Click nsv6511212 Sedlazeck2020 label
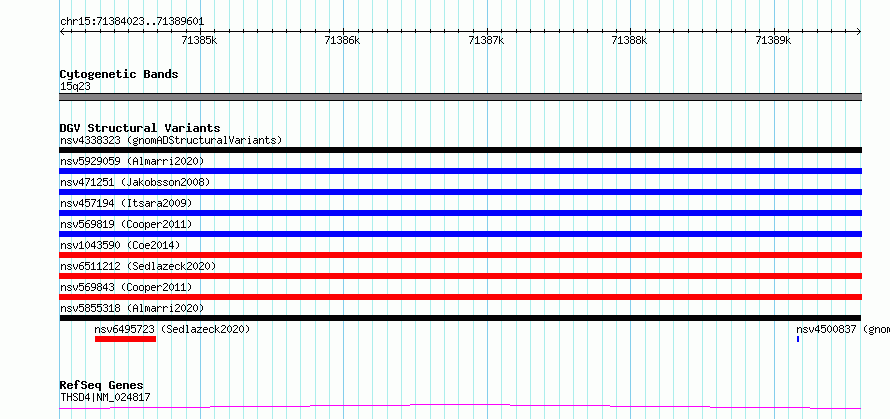Image resolution: width=890 pixels, height=419 pixels. point(138,266)
